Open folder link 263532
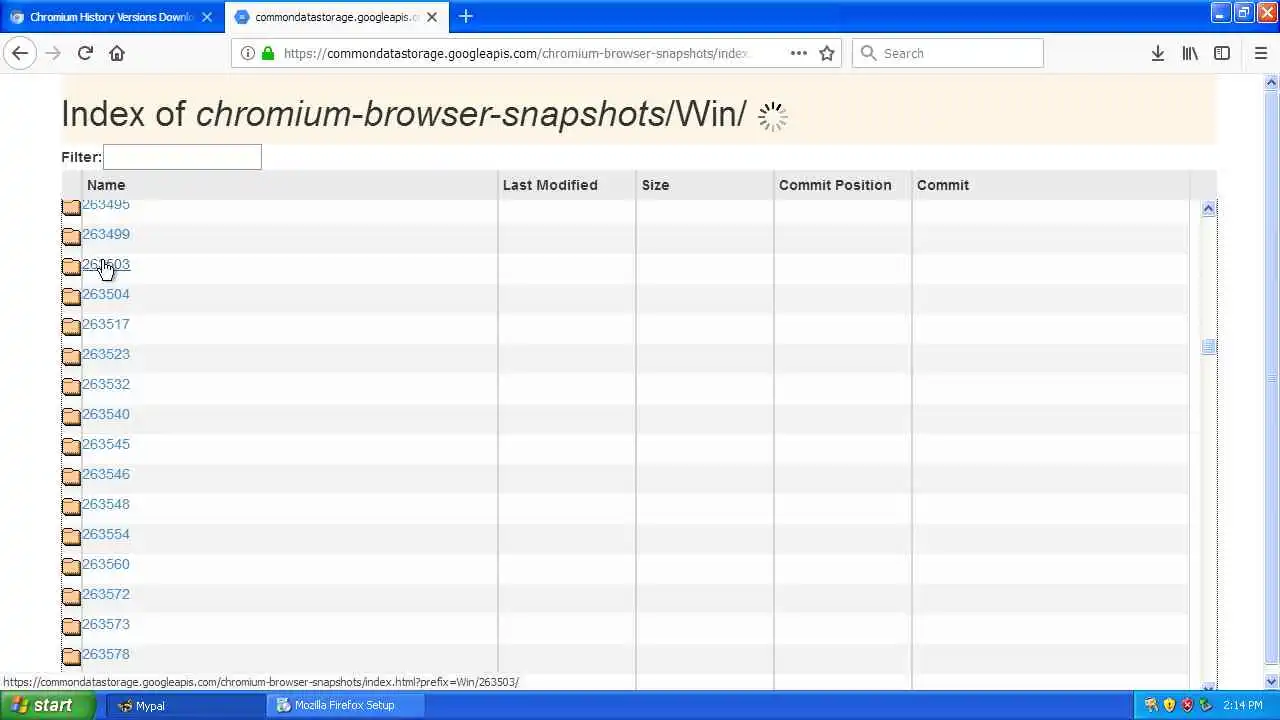 click(106, 384)
